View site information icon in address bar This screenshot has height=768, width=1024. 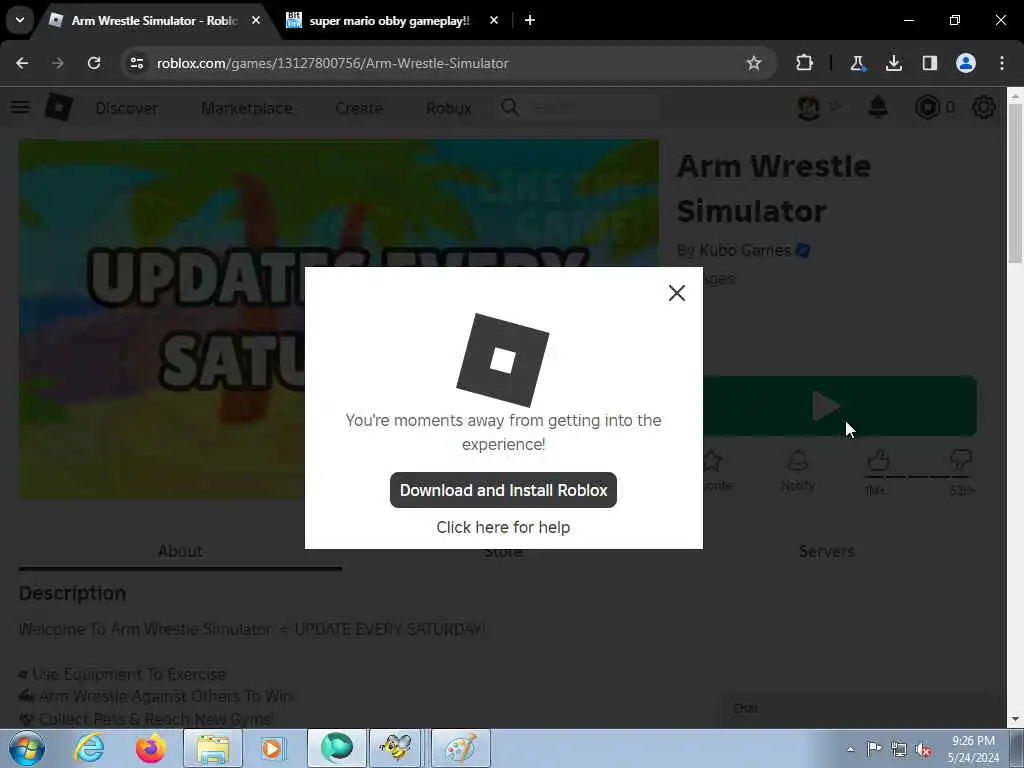[x=136, y=63]
